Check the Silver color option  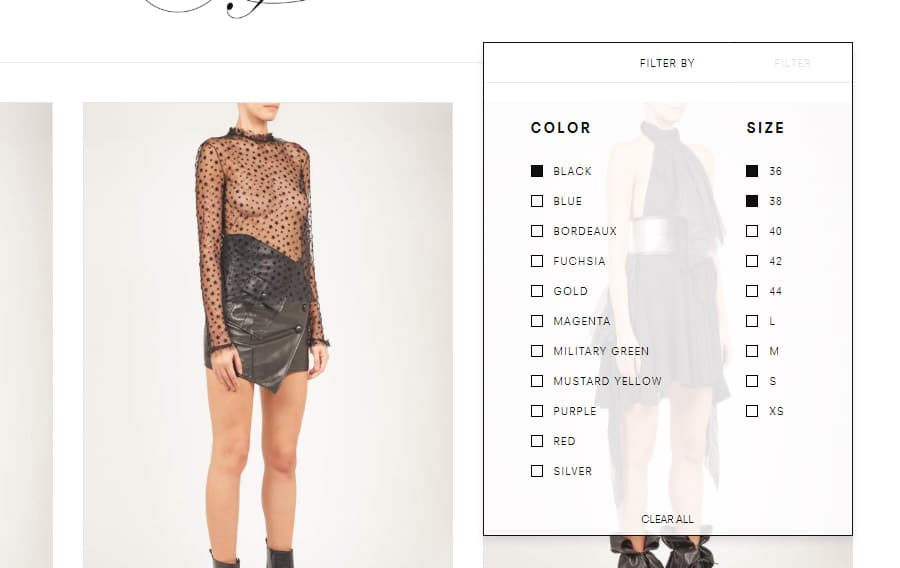click(x=537, y=471)
